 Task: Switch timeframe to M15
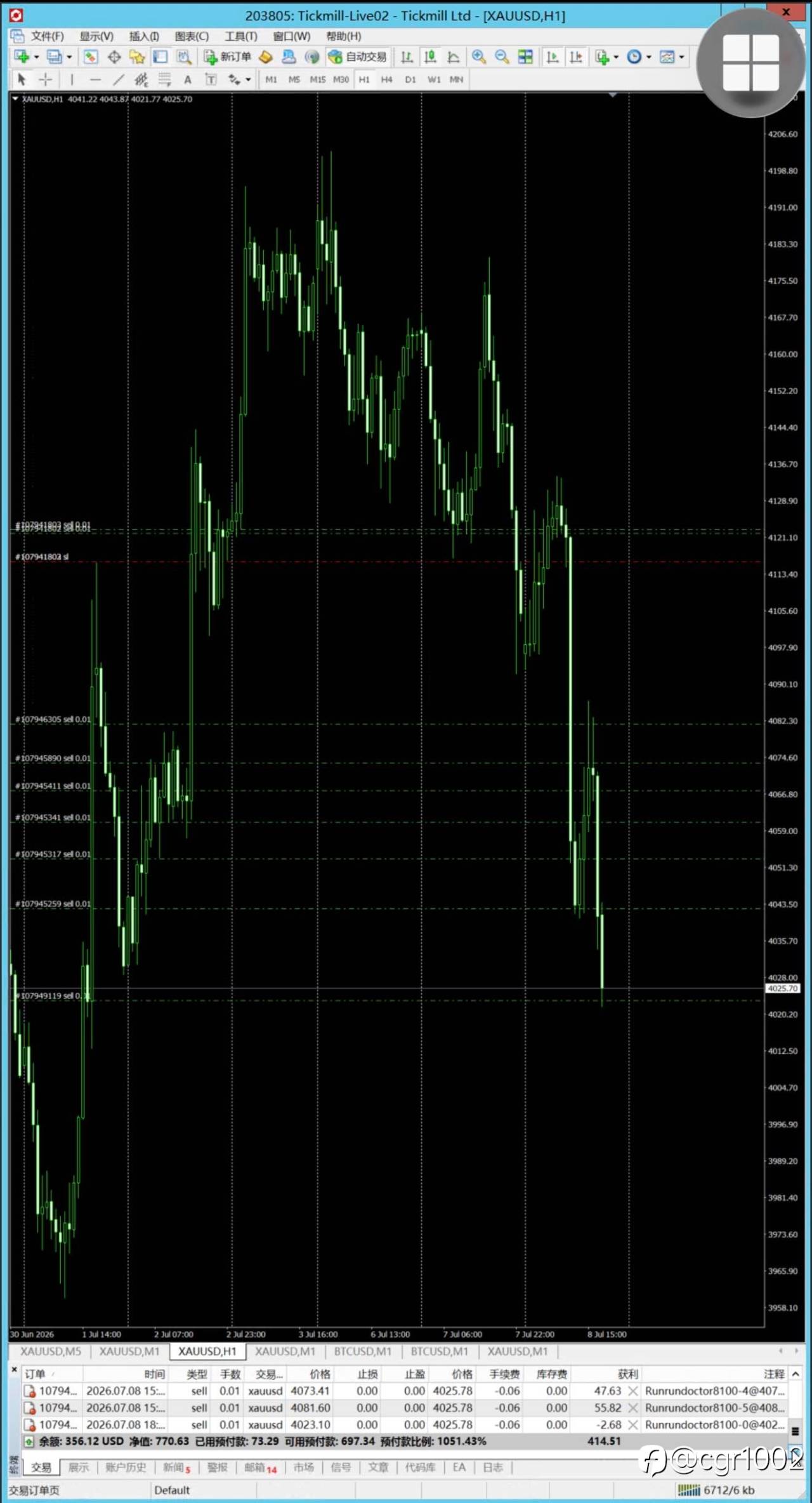[317, 79]
